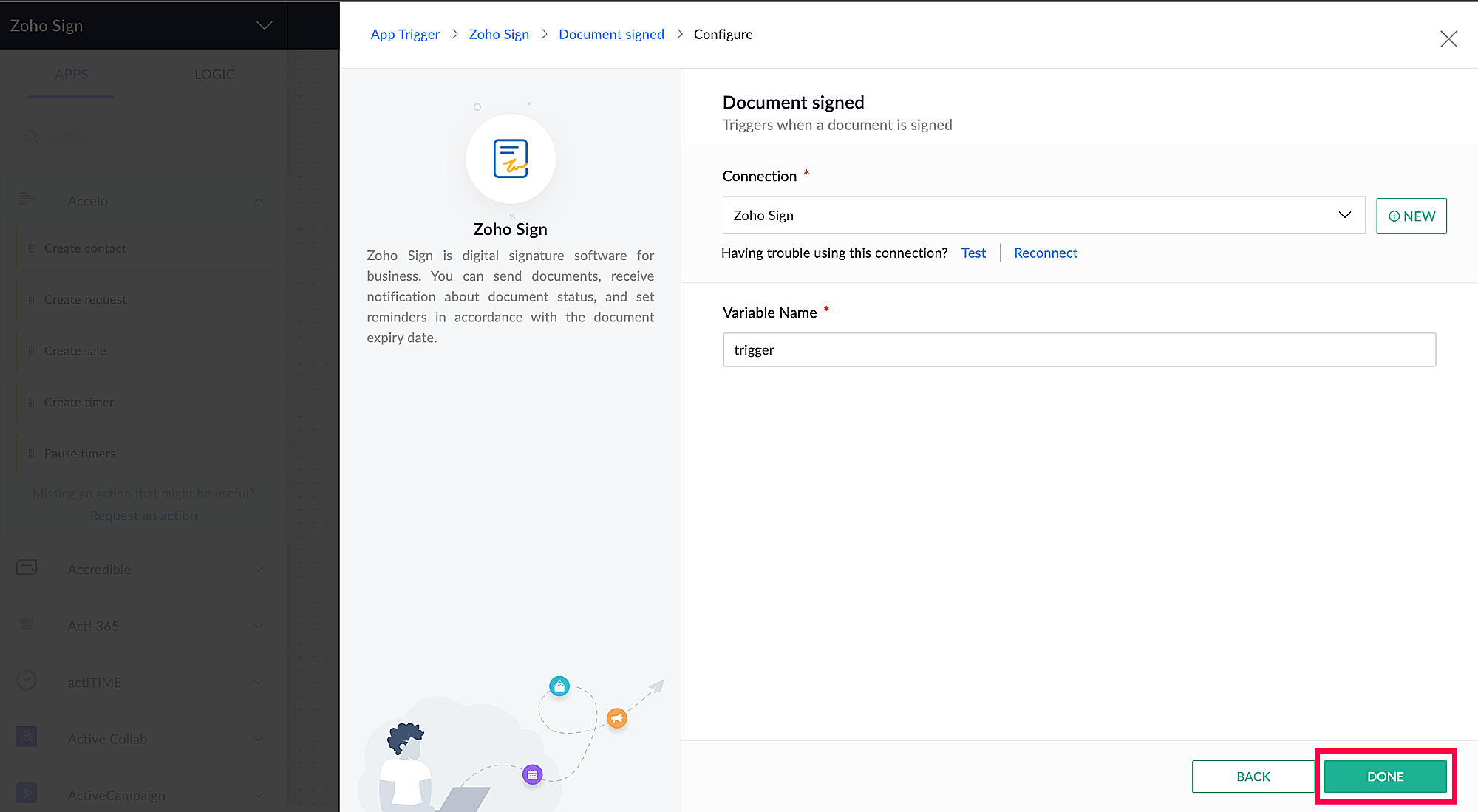The width and height of the screenshot is (1478, 812).
Task: Create a NEW connection
Action: [1411, 216]
